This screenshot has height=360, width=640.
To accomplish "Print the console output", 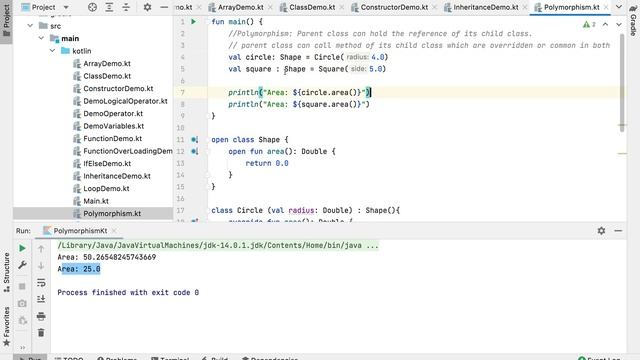I will pos(41,316).
